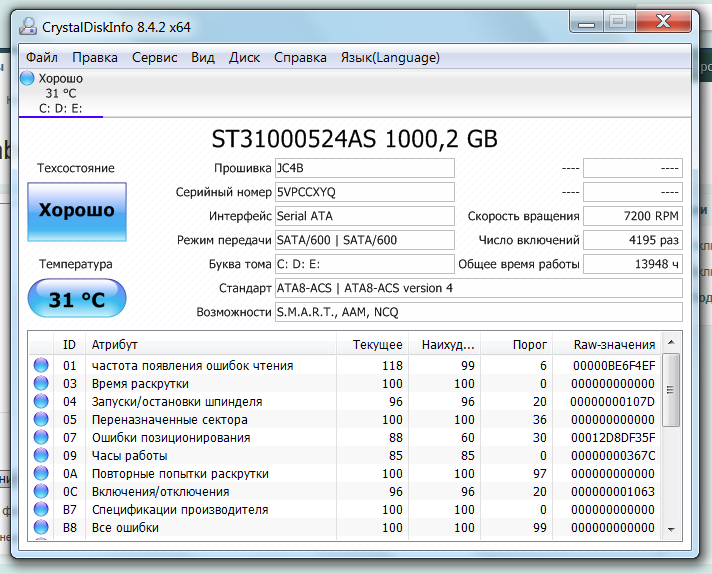Open the Сервис menu
712x574 pixels.
[155, 57]
